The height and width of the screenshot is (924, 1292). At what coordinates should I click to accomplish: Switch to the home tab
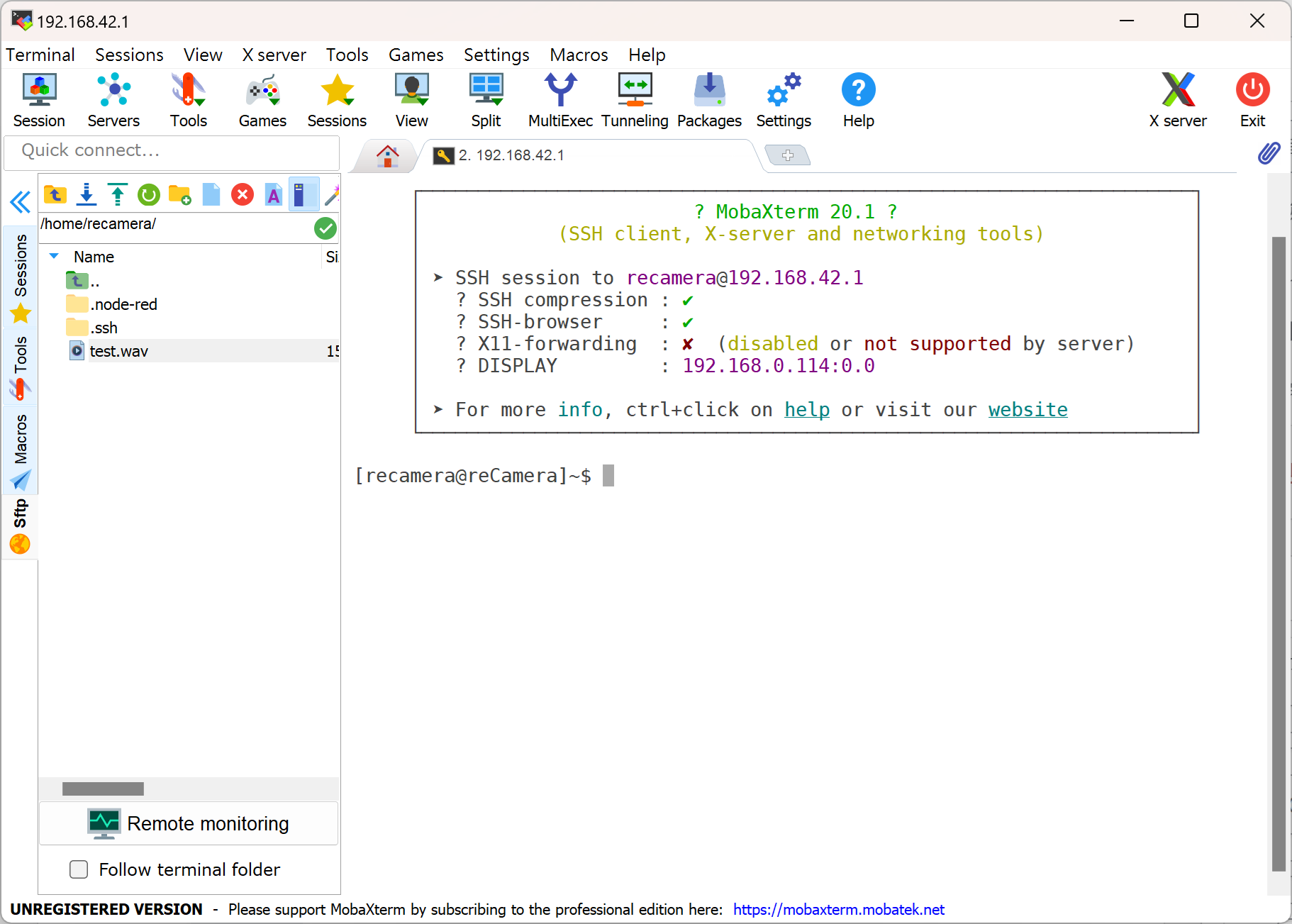[387, 155]
